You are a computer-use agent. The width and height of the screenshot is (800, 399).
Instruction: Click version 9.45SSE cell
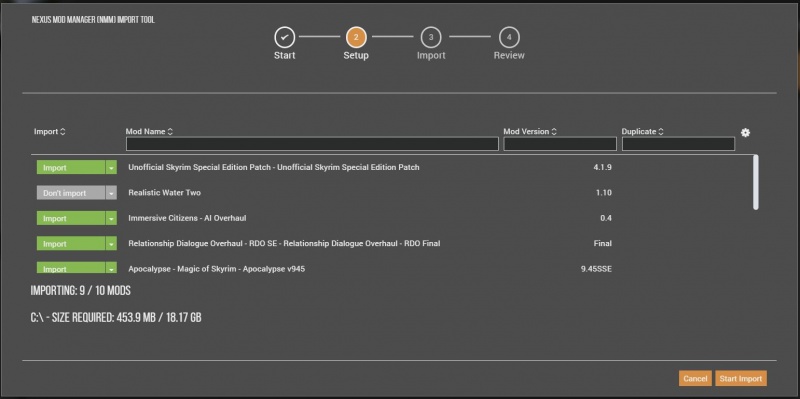point(596,268)
